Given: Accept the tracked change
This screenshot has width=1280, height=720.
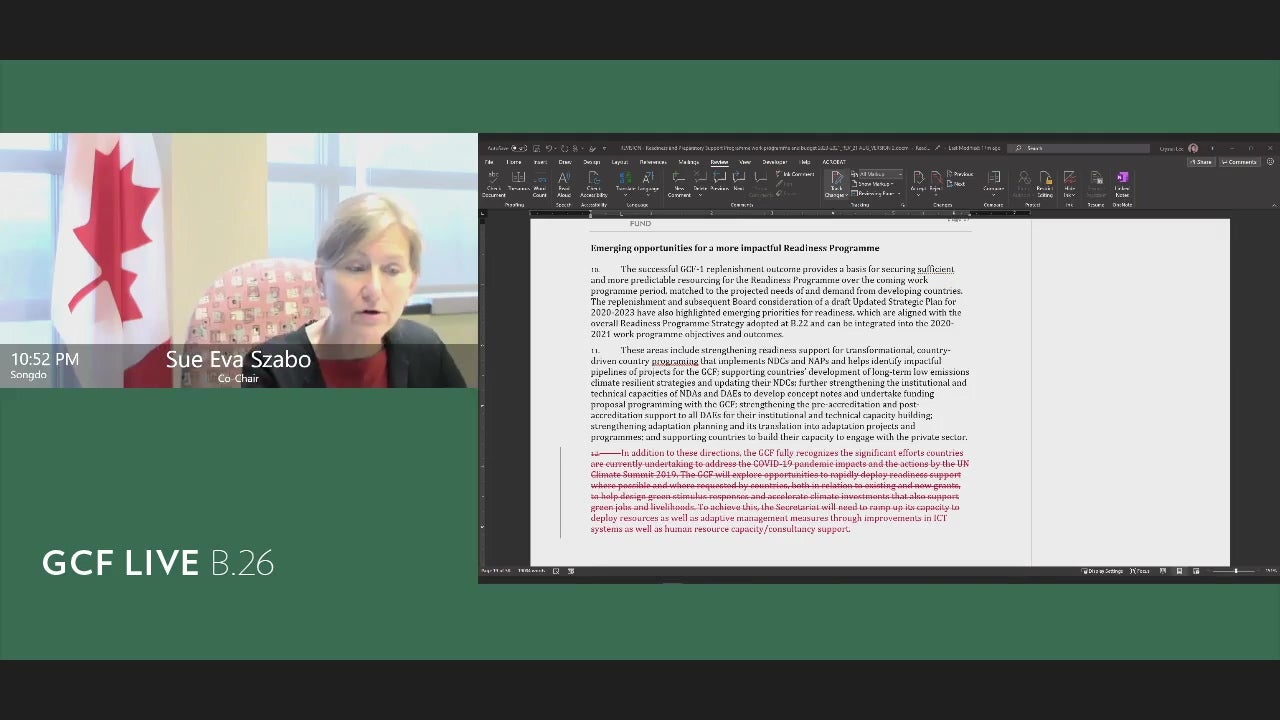Looking at the screenshot, I should click(x=918, y=183).
